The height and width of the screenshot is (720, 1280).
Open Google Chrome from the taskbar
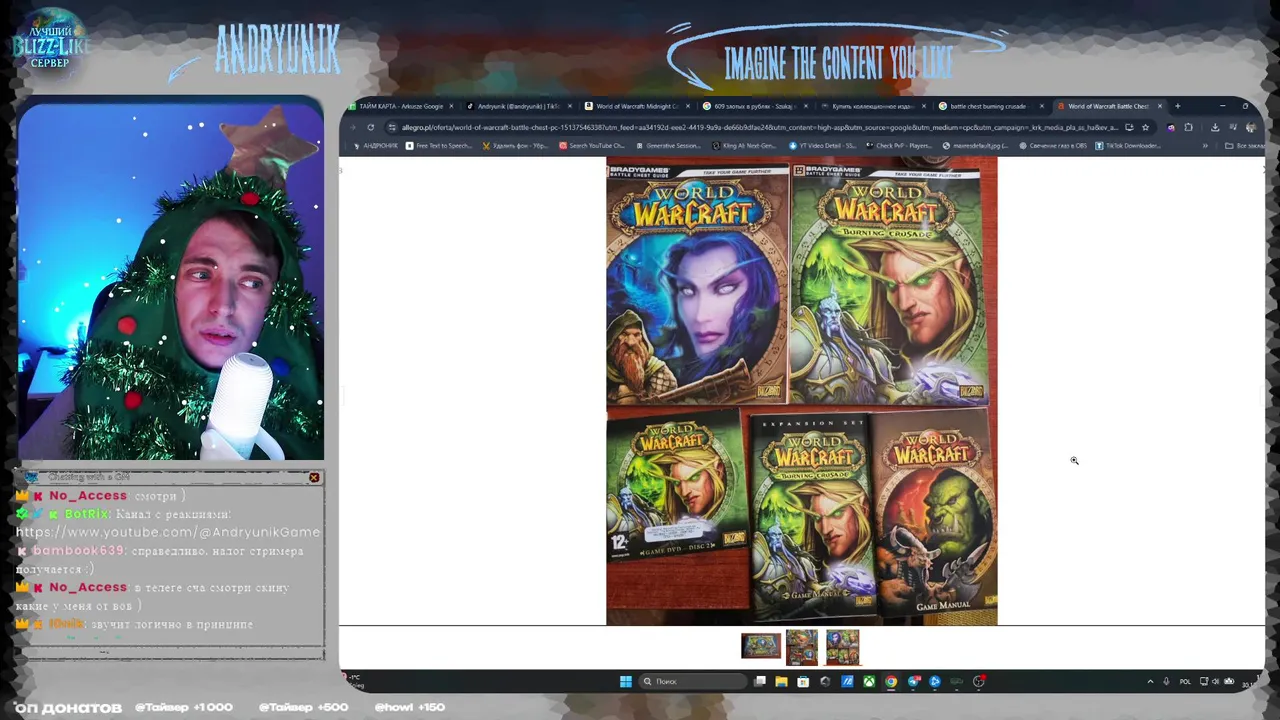[891, 681]
